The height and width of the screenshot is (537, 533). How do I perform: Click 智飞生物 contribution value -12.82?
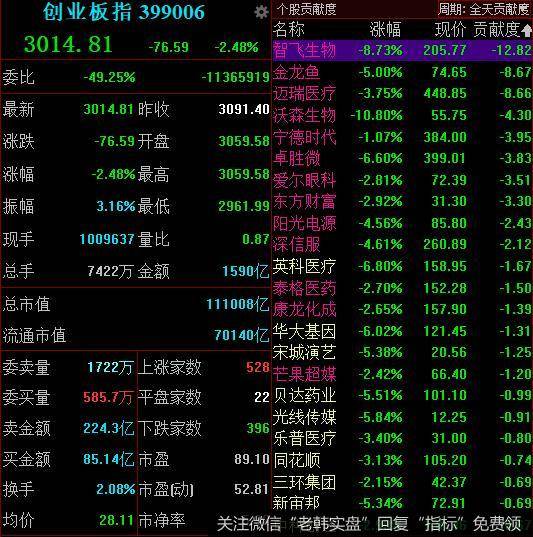(511, 50)
